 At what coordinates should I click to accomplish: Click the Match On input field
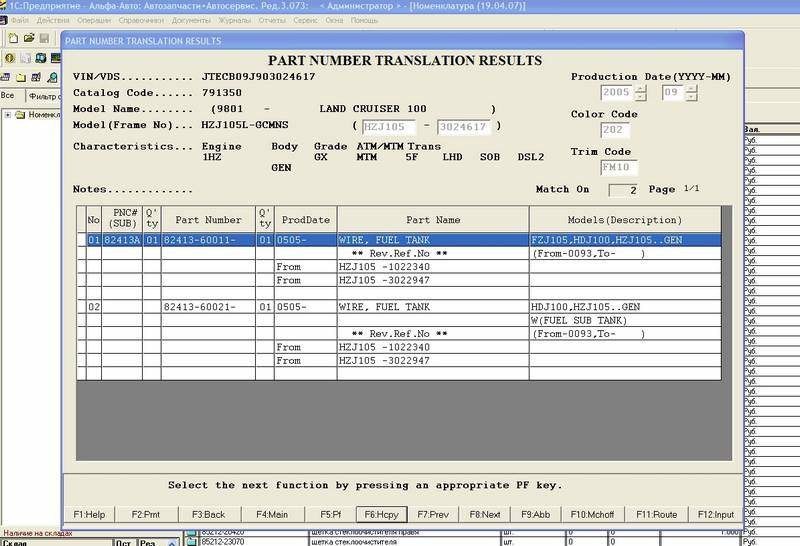coord(623,190)
